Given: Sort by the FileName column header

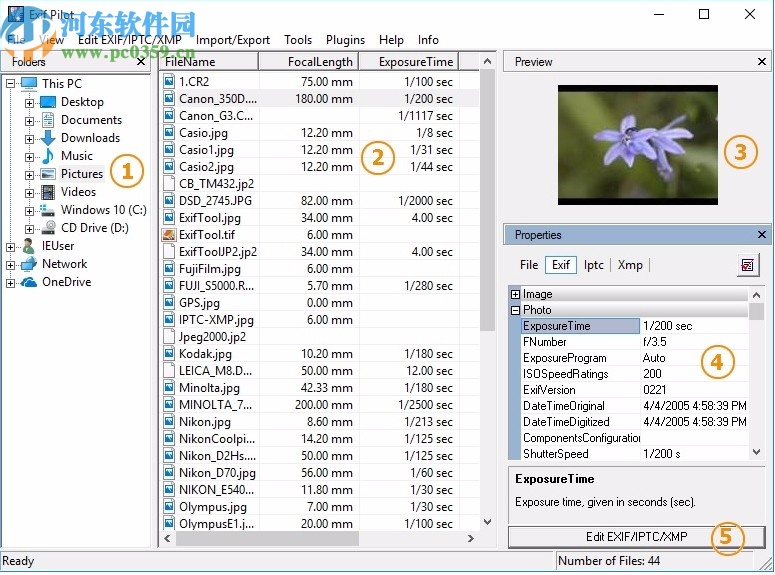Looking at the screenshot, I should tap(209, 62).
